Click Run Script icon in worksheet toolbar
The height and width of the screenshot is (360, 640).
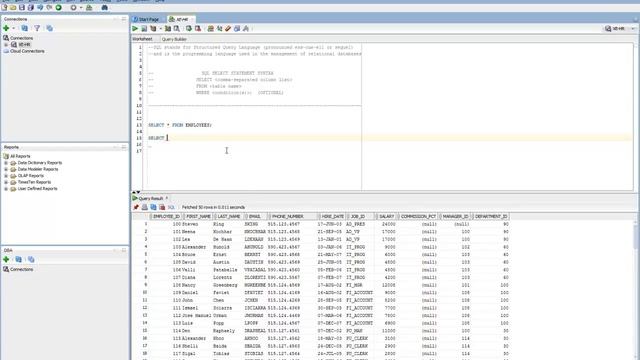click(x=144, y=29)
